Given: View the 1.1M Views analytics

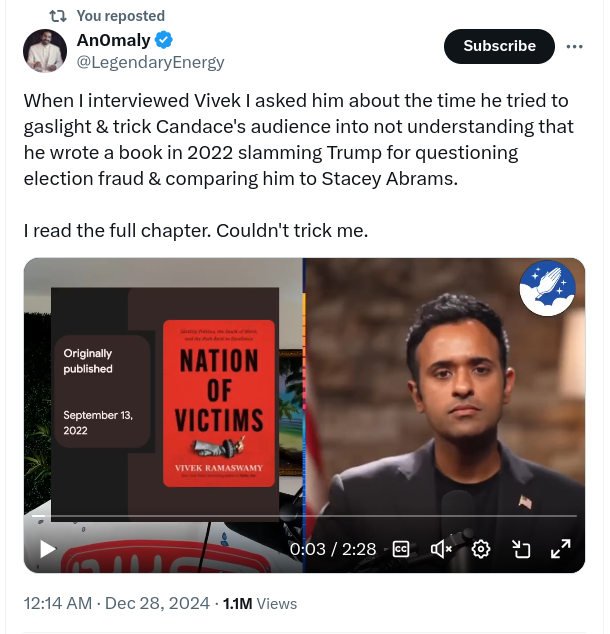Looking at the screenshot, I should pyautogui.click(x=260, y=604).
